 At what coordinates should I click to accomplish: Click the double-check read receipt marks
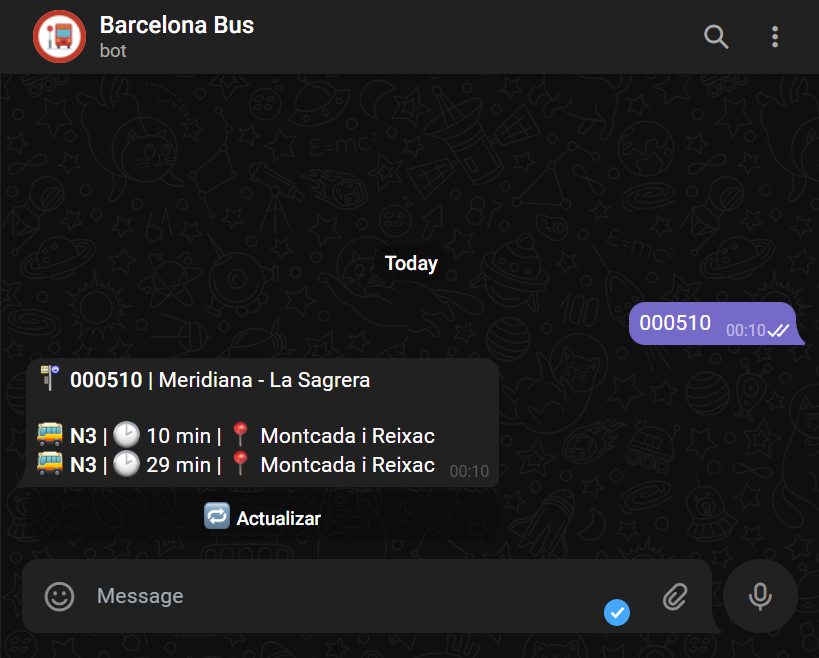click(x=779, y=330)
